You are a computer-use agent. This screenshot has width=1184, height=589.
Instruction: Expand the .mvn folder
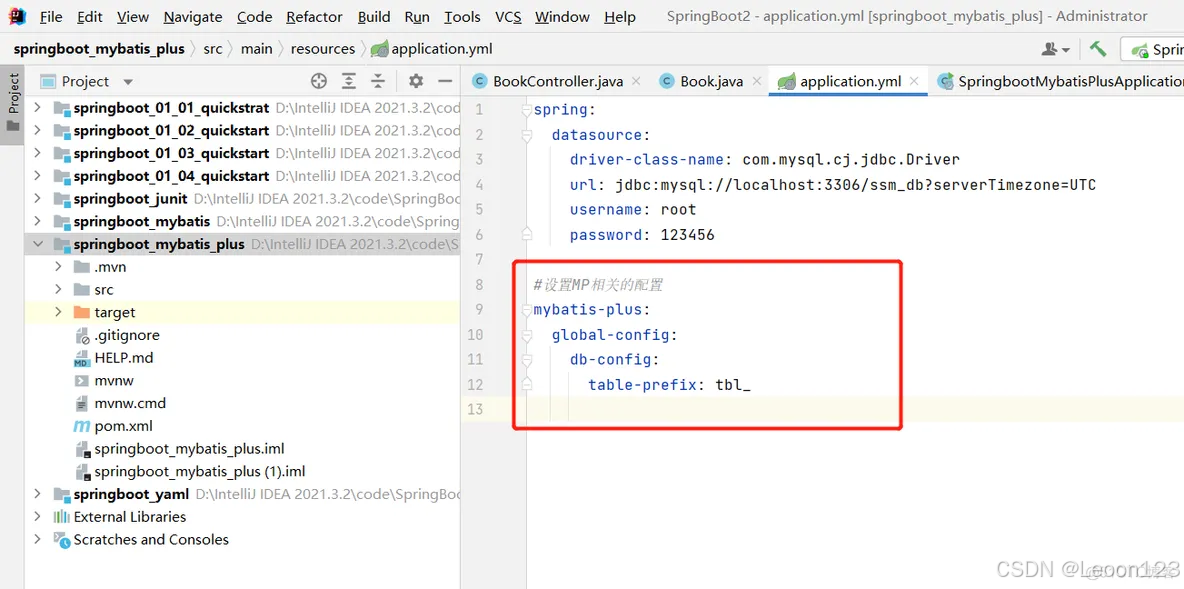(x=58, y=267)
